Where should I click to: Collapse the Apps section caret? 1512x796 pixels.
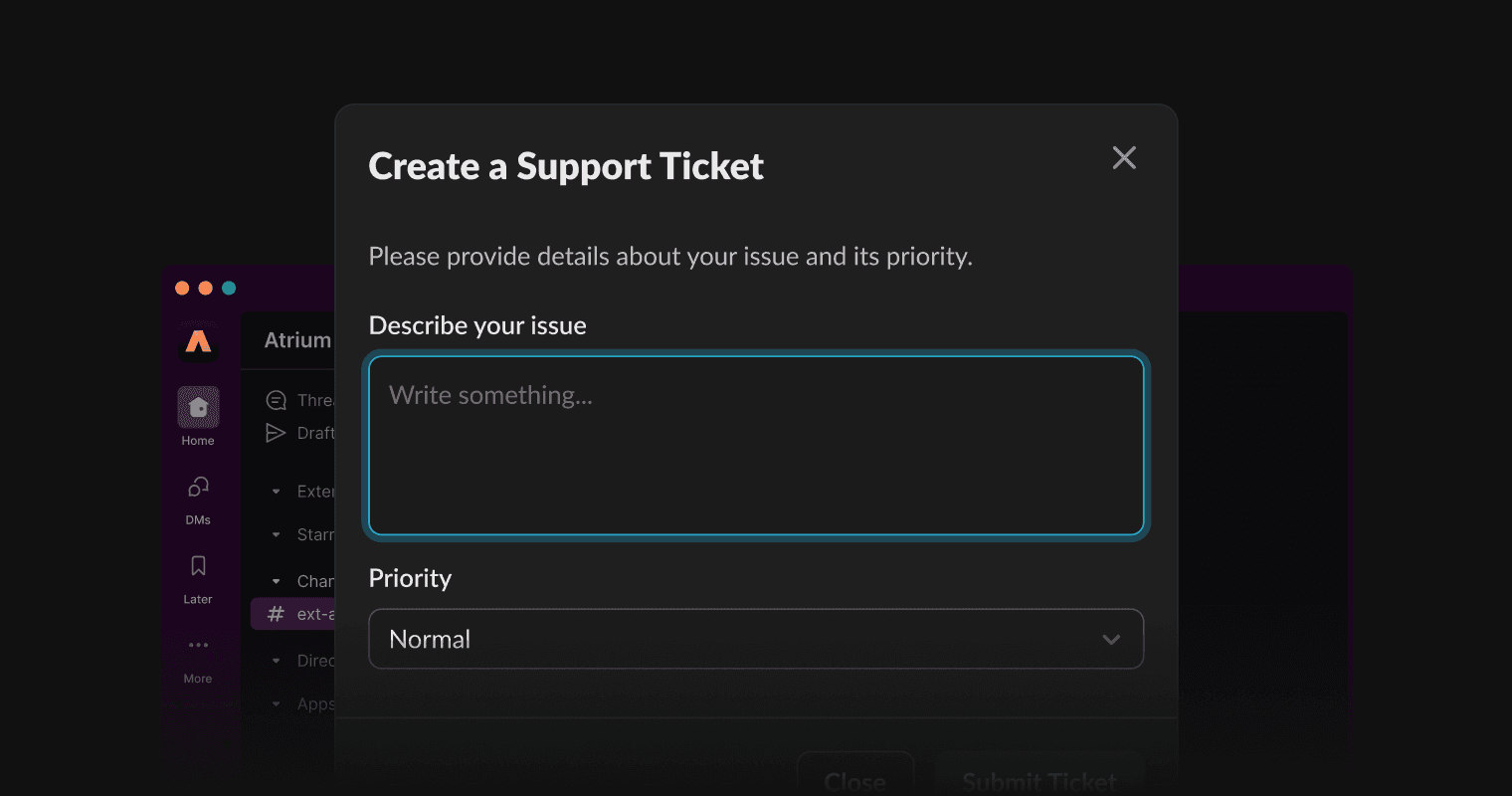[x=277, y=704]
